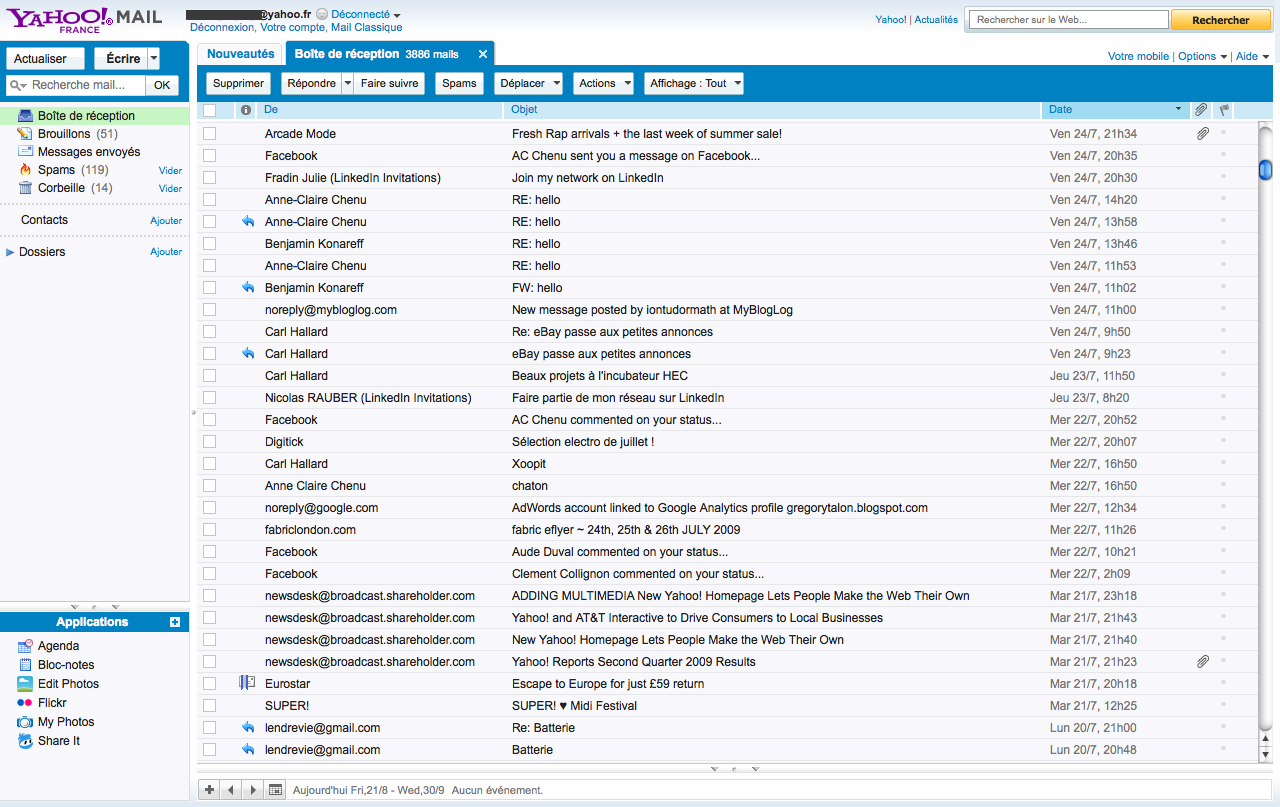1280x807 pixels.
Task: Click replied arrow on eBay passe aux petites annonces
Action: tap(248, 354)
